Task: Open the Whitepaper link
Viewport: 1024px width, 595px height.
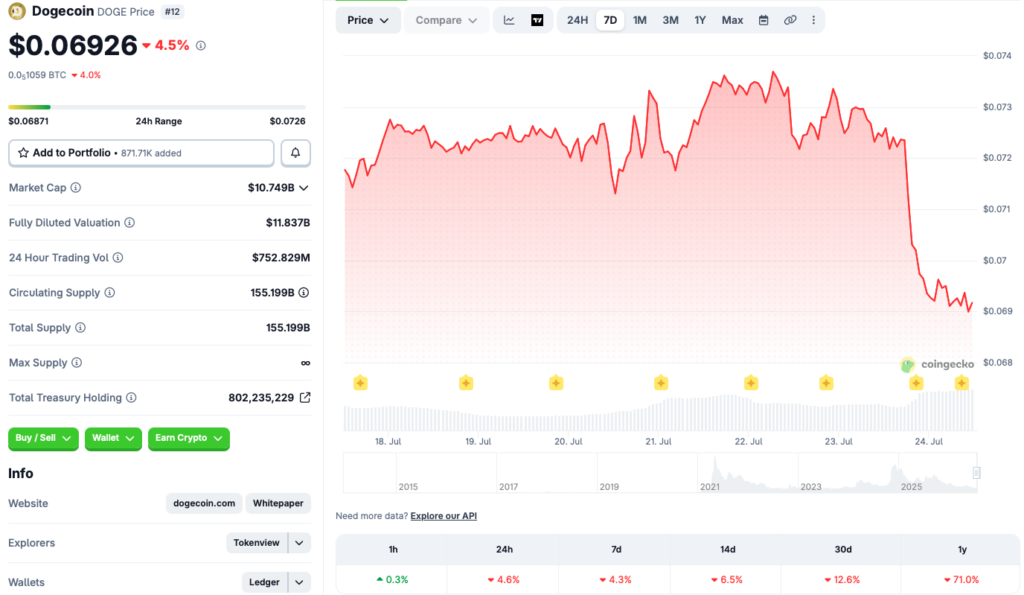Action: click(x=278, y=504)
